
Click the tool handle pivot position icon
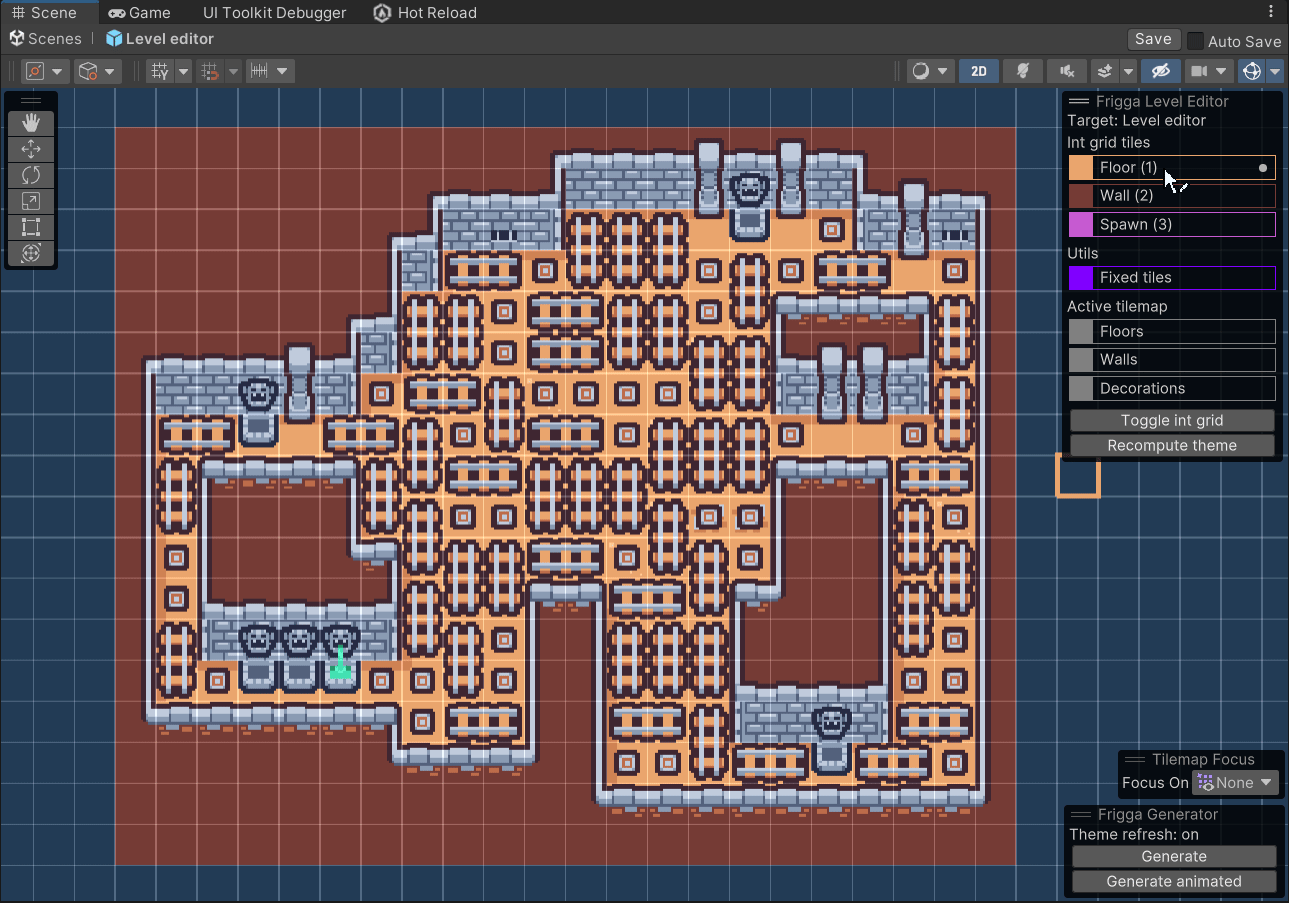36,71
